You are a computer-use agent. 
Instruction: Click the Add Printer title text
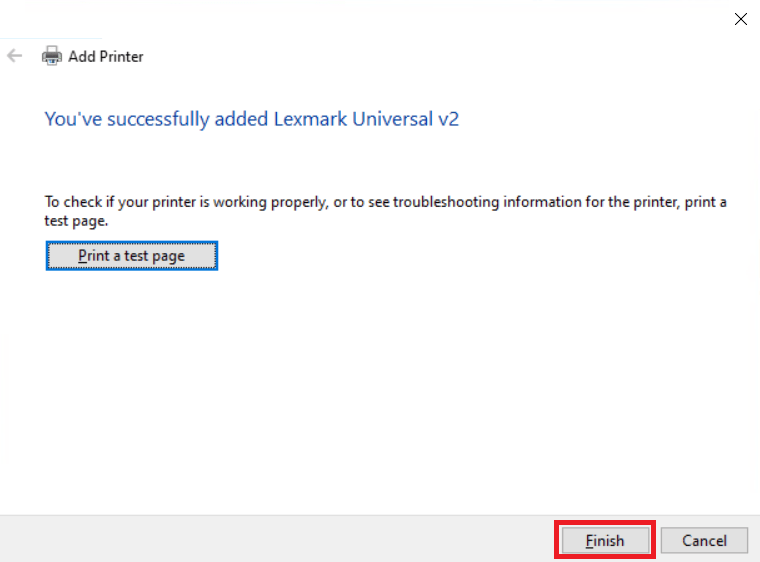(x=106, y=56)
